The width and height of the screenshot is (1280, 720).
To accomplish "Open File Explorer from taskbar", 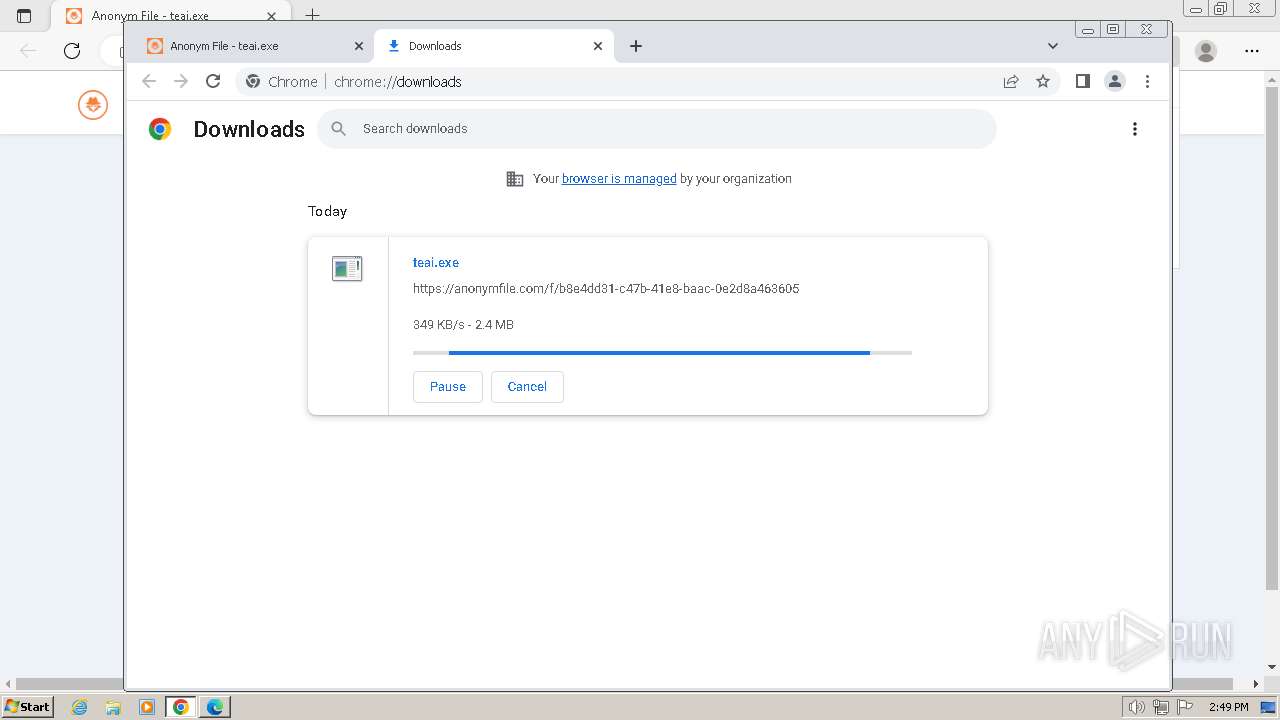I will 113,707.
